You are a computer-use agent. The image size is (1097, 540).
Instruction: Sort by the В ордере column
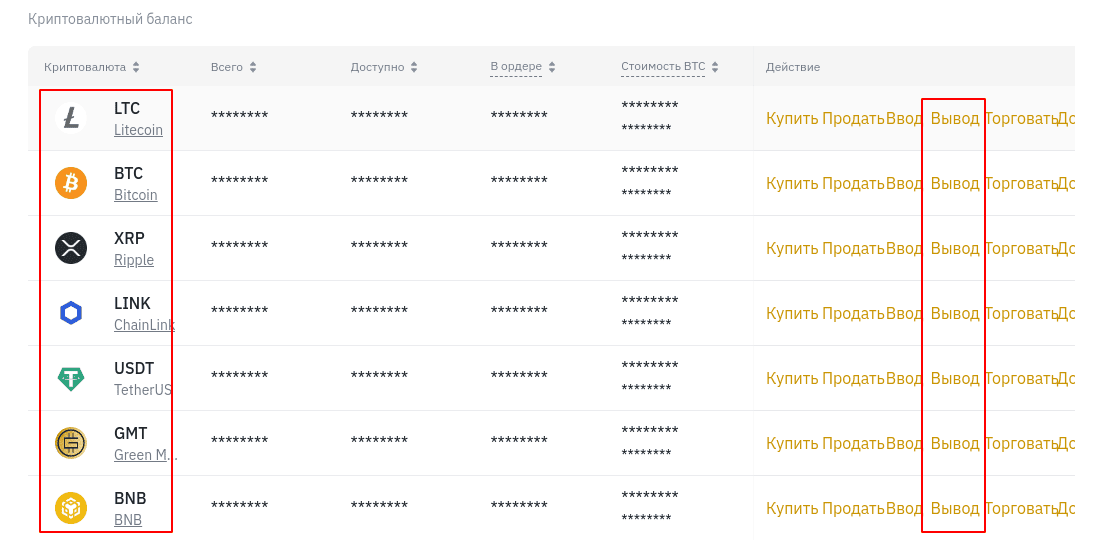click(x=552, y=67)
